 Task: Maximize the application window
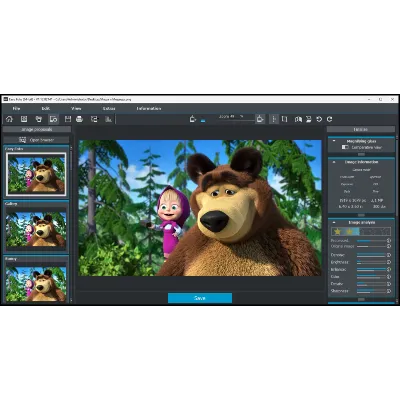coord(381,99)
